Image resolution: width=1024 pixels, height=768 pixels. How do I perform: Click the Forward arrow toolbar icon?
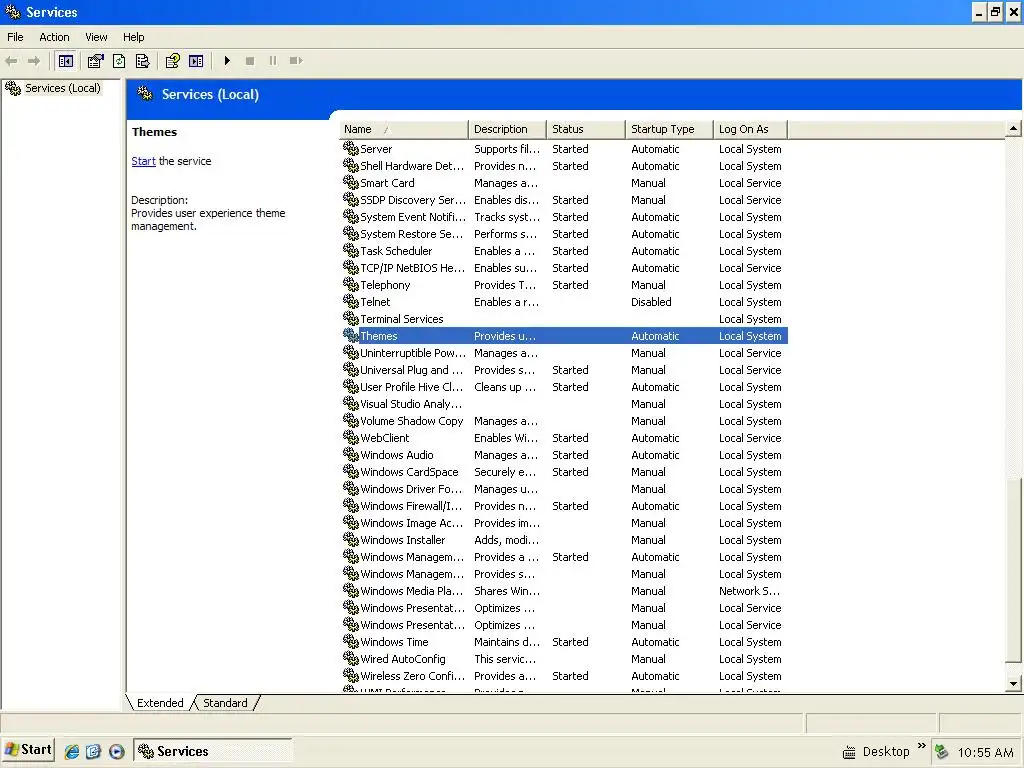coord(34,61)
